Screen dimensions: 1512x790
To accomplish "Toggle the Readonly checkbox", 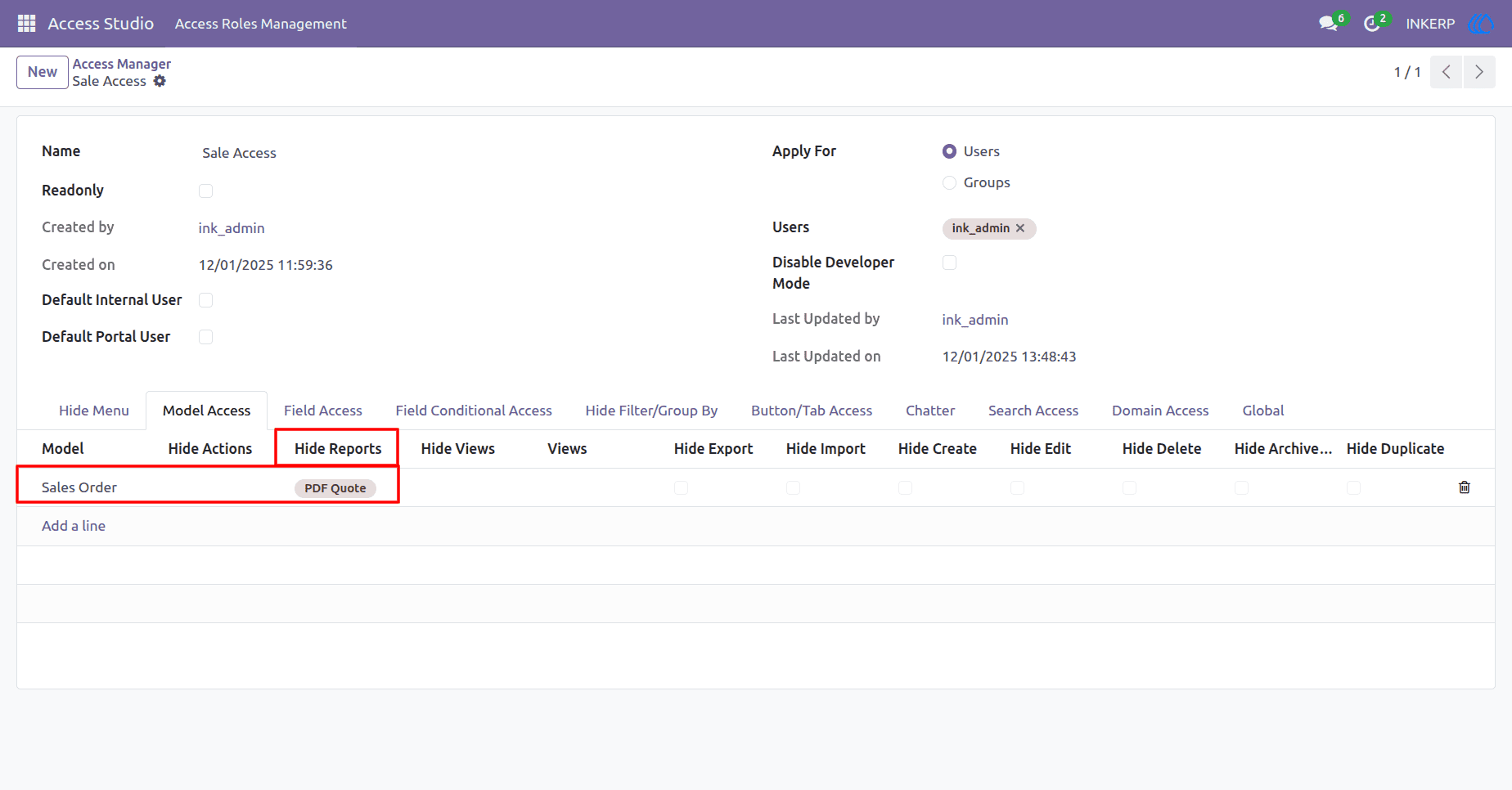I will coord(205,191).
